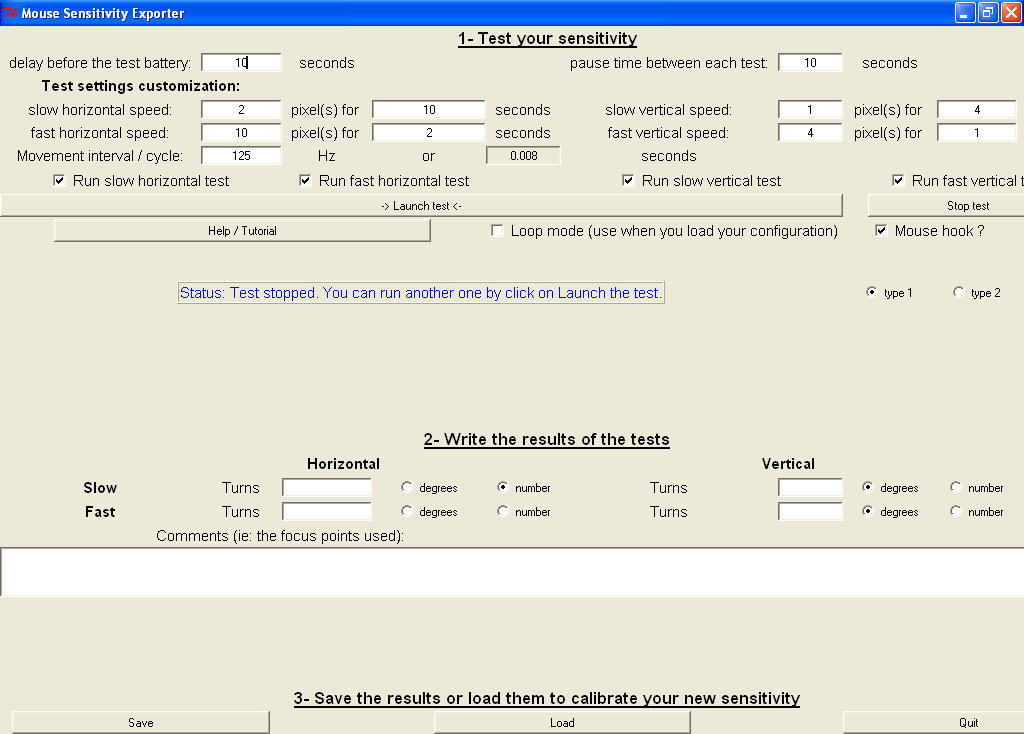The image size is (1024, 734).
Task: Select number for Fast horizontal turns
Action: [x=503, y=512]
